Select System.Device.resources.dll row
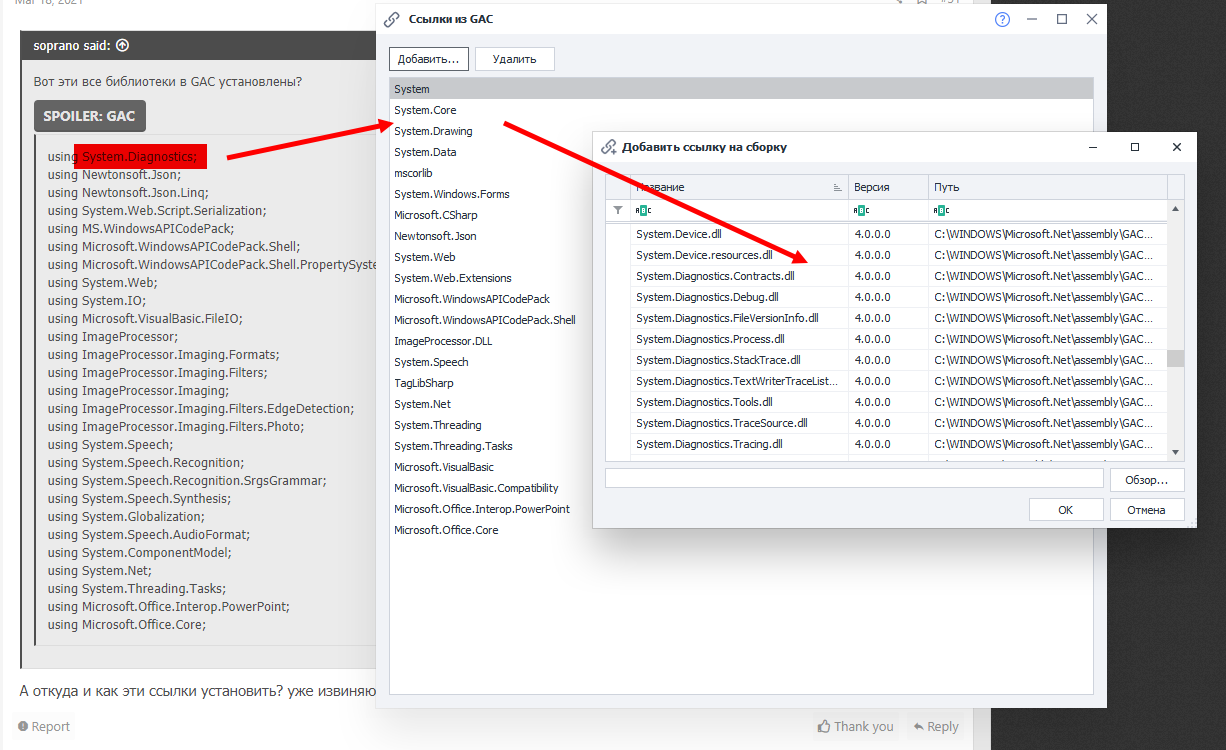 pos(886,255)
